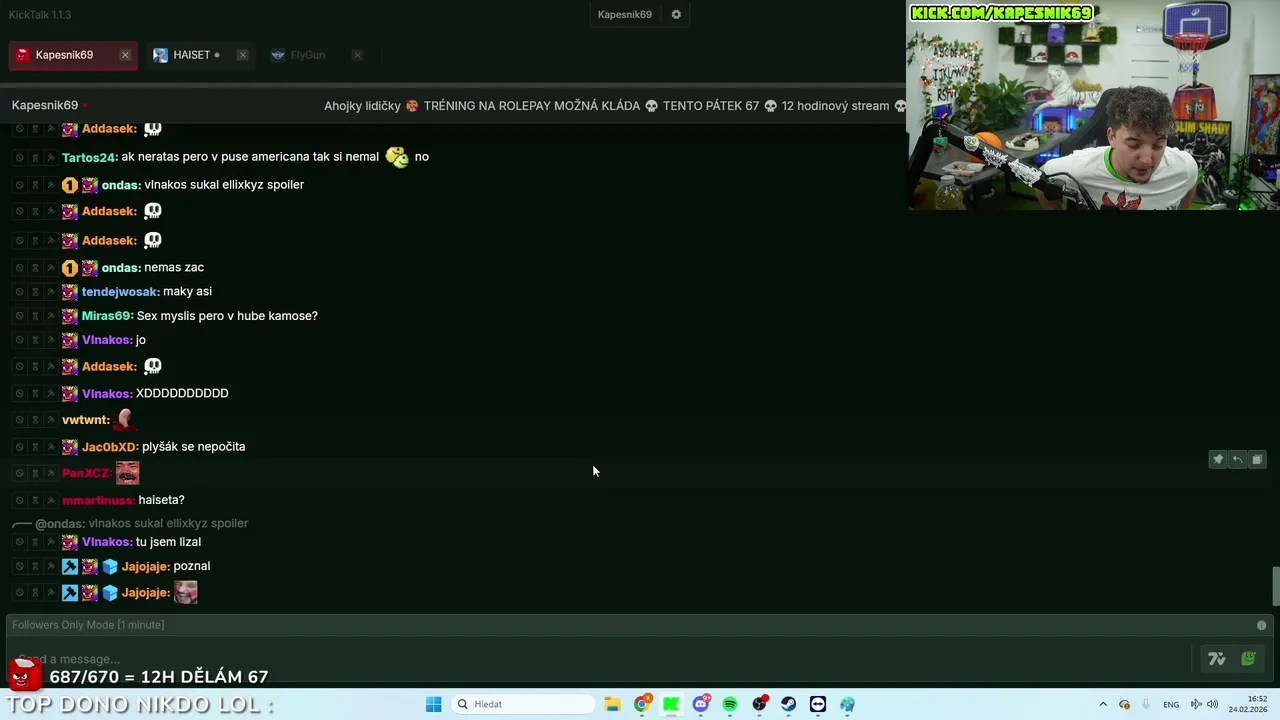Timeout user Miras69 via hourglass icon

click(35, 316)
